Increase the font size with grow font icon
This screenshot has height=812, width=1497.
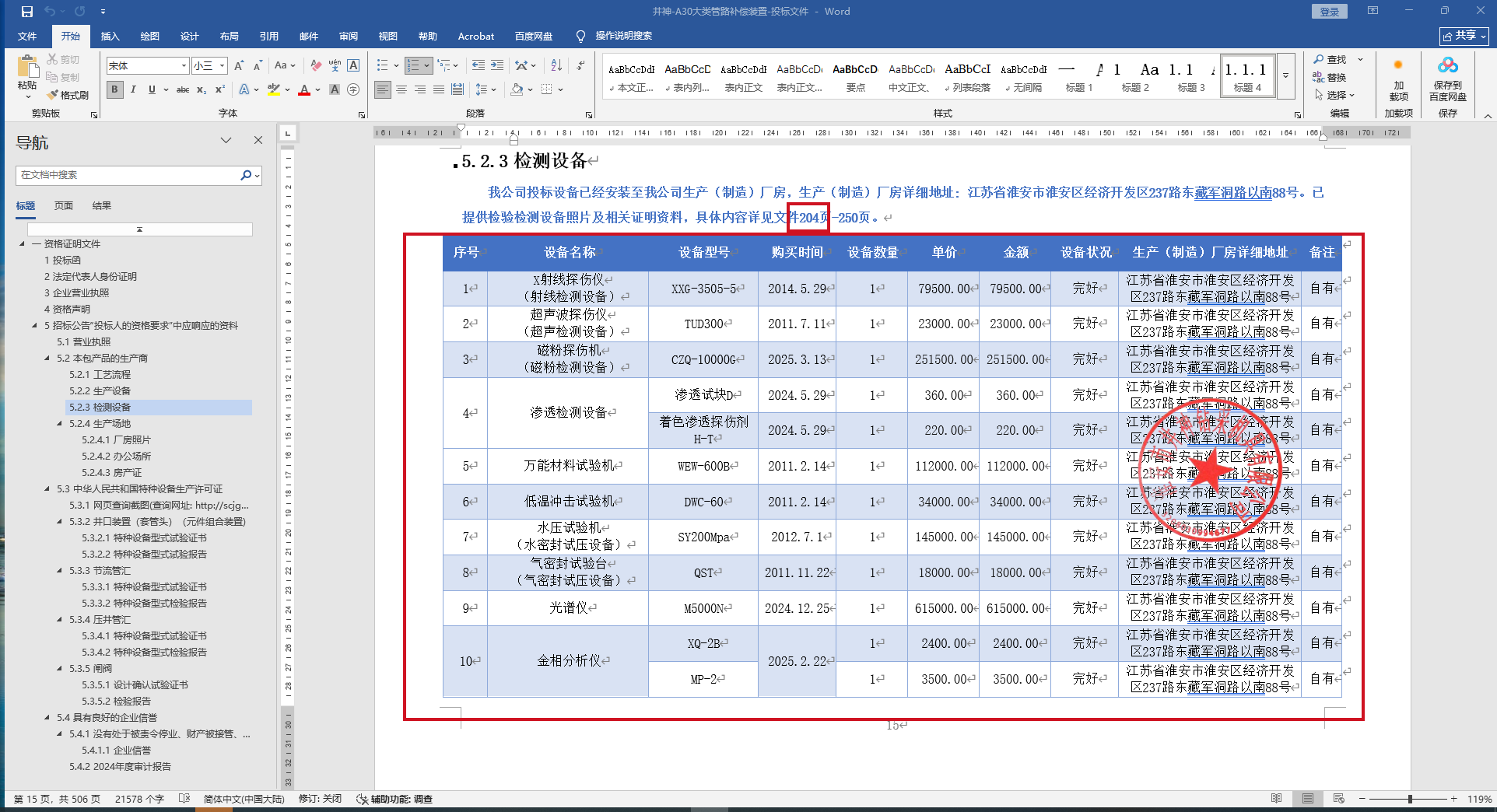pos(239,66)
